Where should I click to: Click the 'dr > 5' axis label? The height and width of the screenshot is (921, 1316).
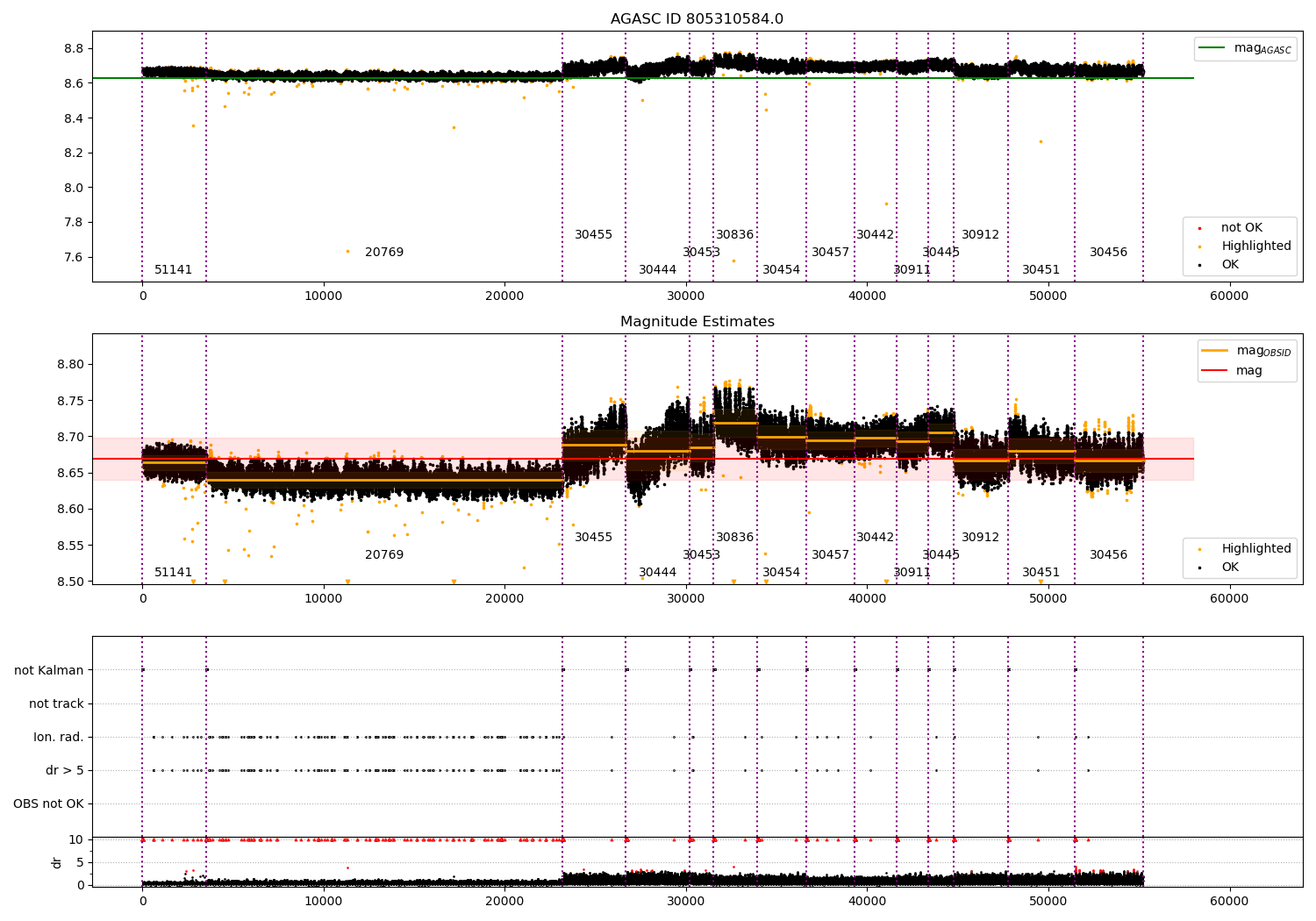65,770
